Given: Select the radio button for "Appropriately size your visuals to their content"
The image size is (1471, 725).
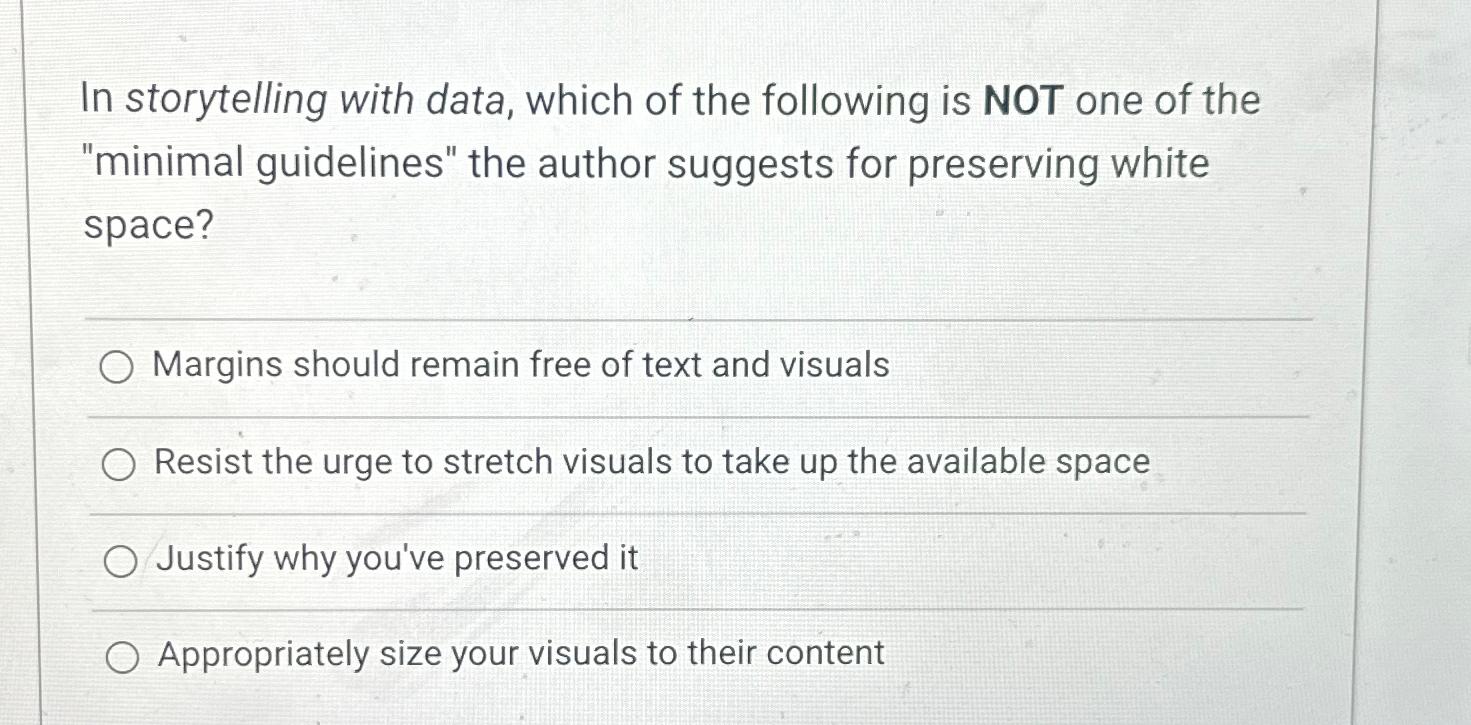Looking at the screenshot, I should [x=123, y=656].
